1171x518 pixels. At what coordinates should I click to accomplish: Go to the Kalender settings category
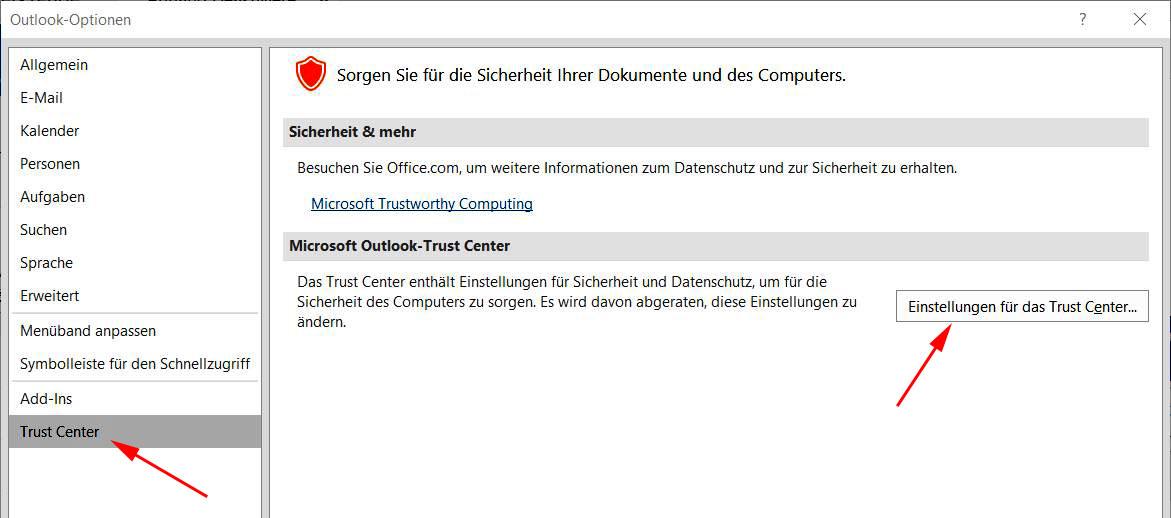click(50, 131)
